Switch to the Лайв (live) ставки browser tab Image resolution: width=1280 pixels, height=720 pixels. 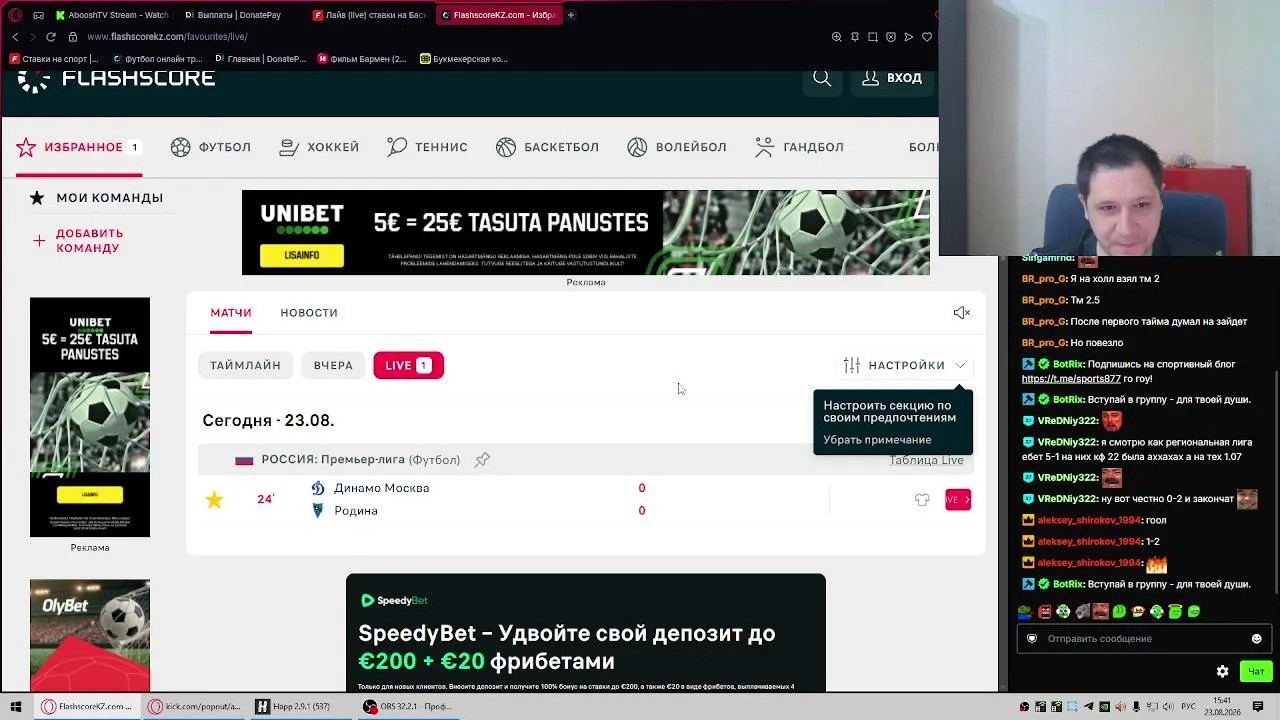click(x=370, y=15)
